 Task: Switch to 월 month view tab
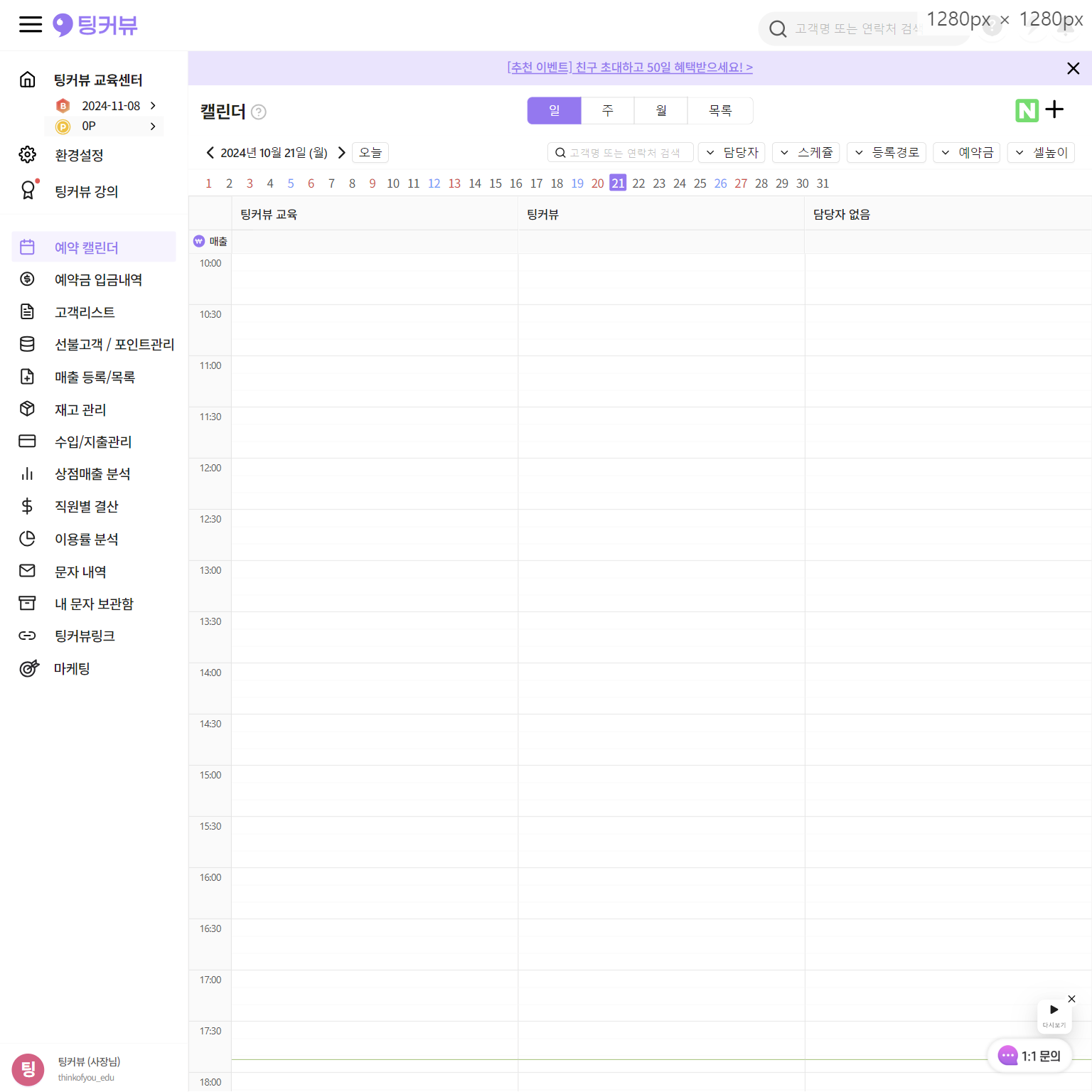661,111
